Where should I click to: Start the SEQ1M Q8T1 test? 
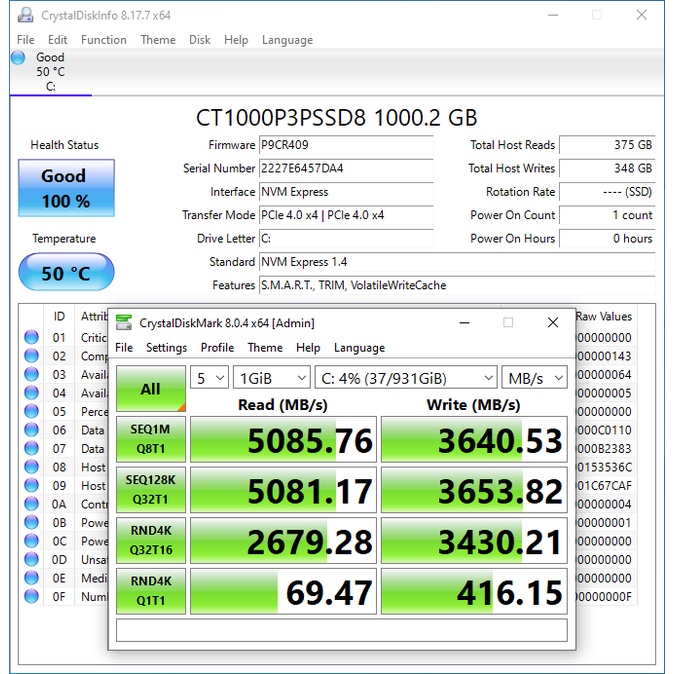coord(150,439)
